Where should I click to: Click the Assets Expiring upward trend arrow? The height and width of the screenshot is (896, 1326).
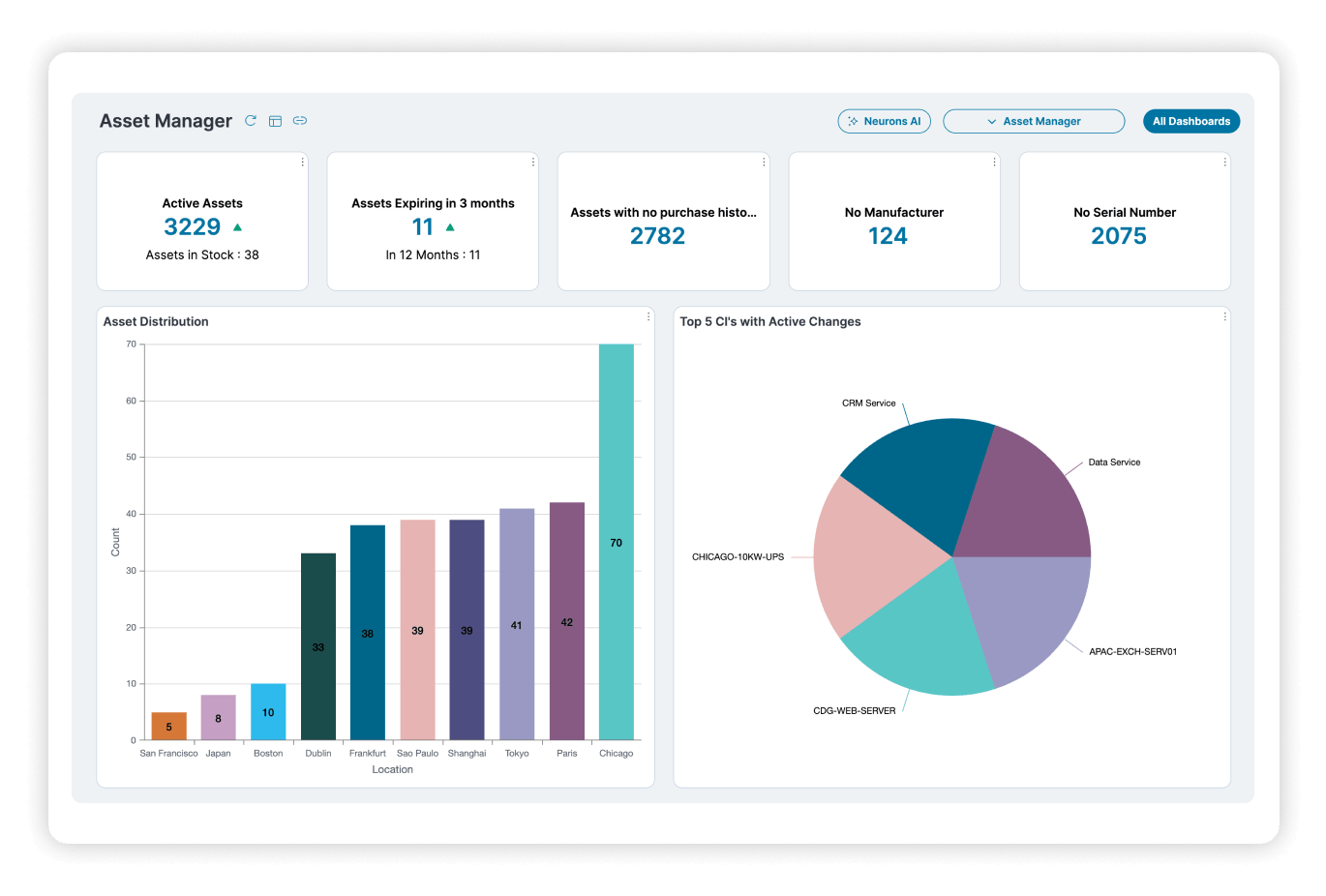coord(450,227)
